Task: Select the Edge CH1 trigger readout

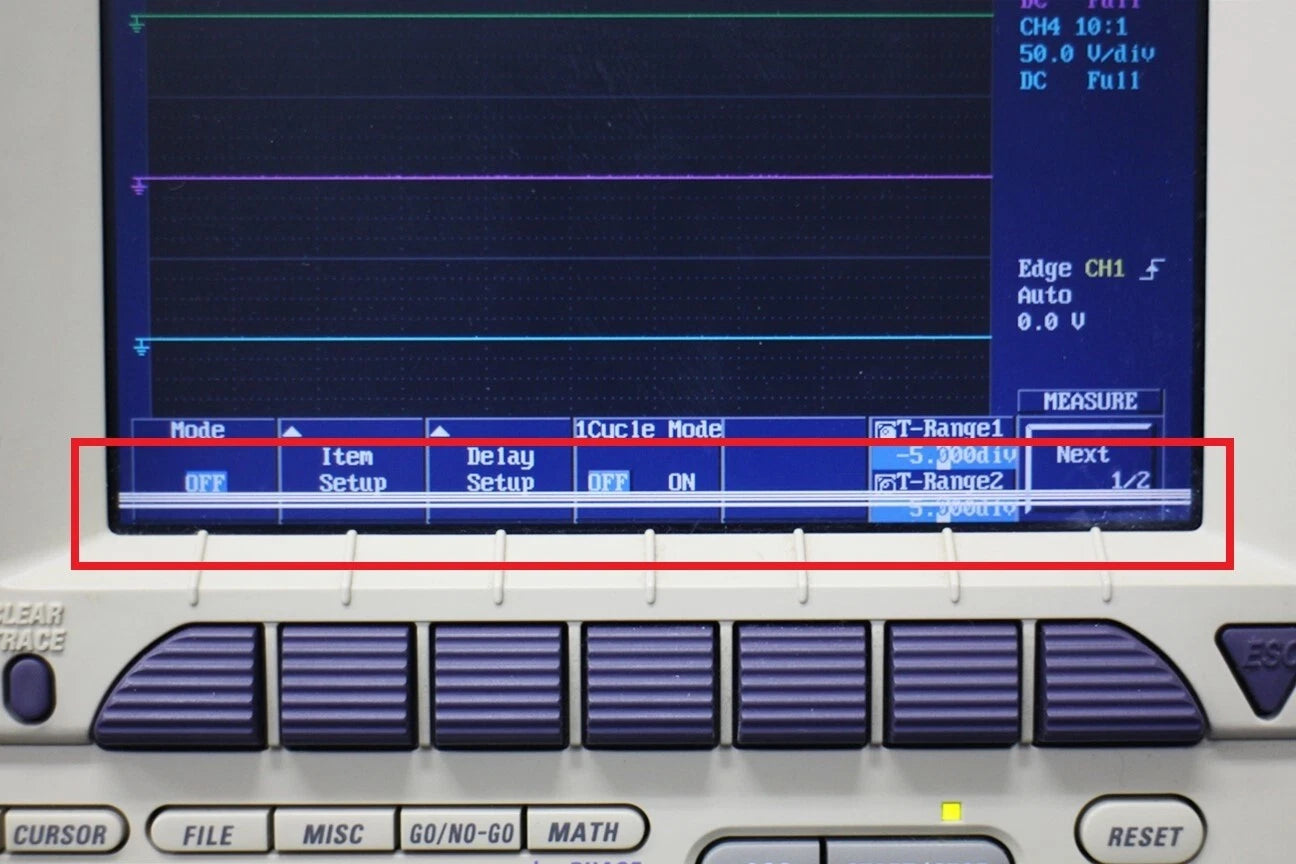Action: click(x=1071, y=269)
